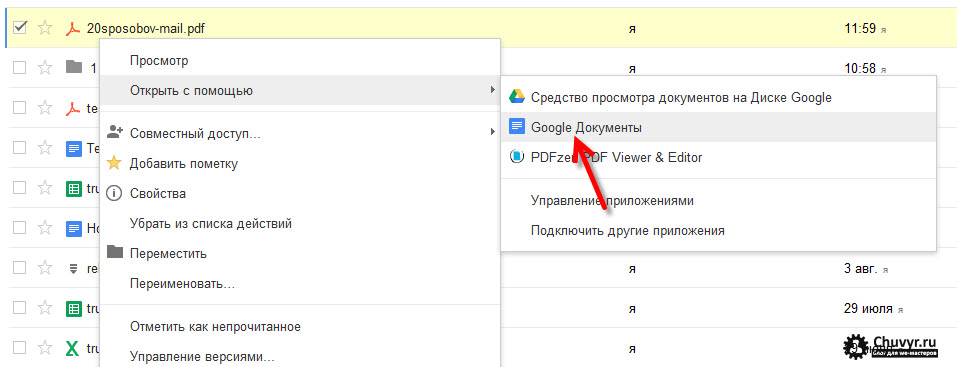957x367 pixels.
Task: Click owner "я" in the 20sposobov-mail.pdf row
Action: point(633,29)
